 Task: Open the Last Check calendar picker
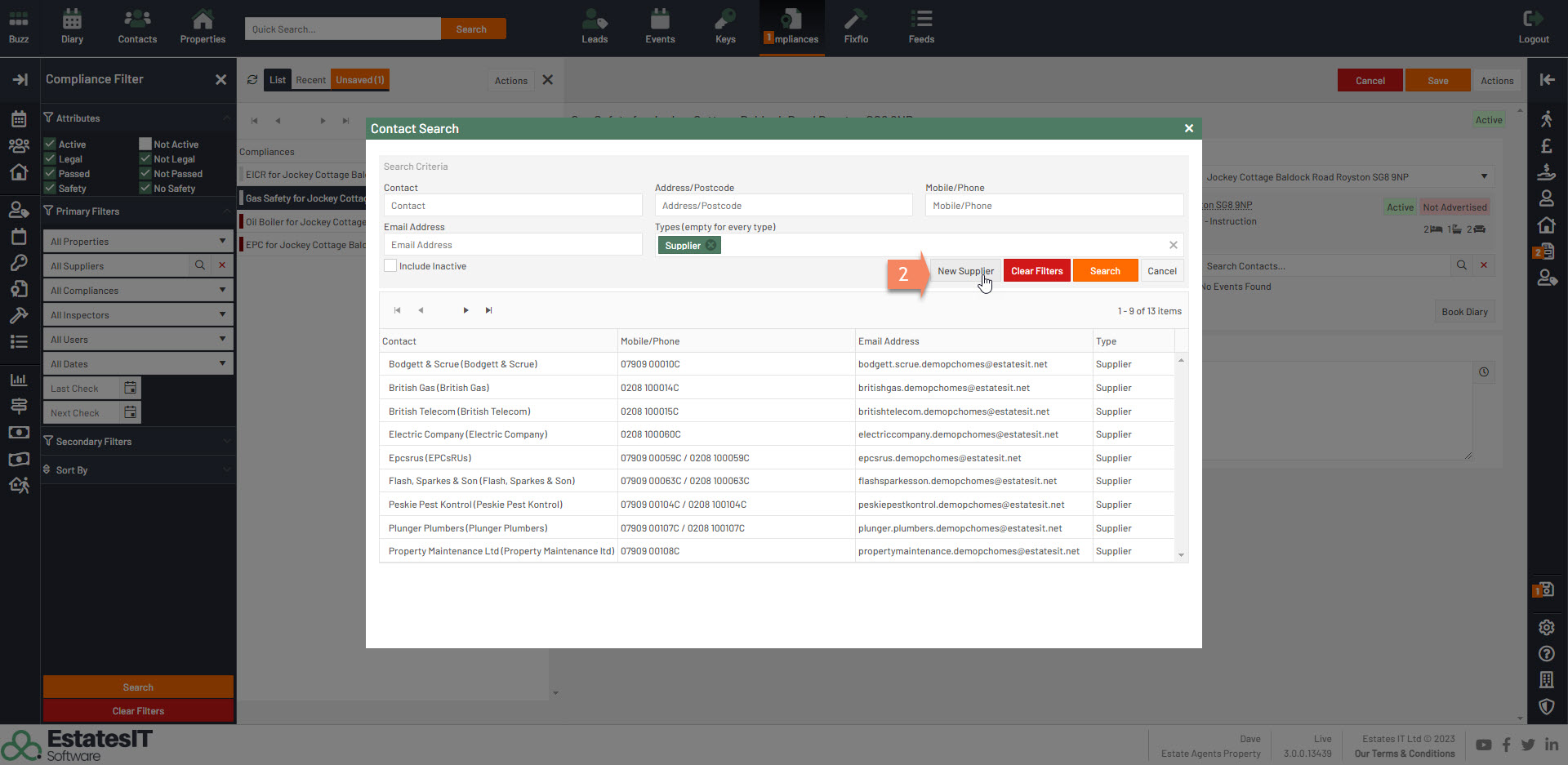130,388
